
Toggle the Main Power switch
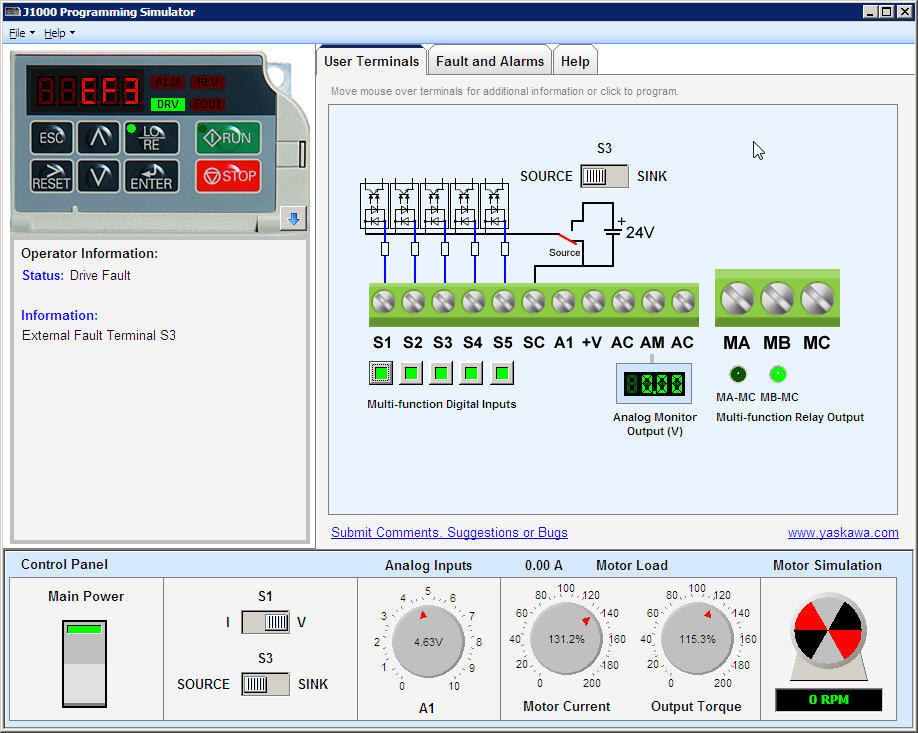(x=84, y=664)
